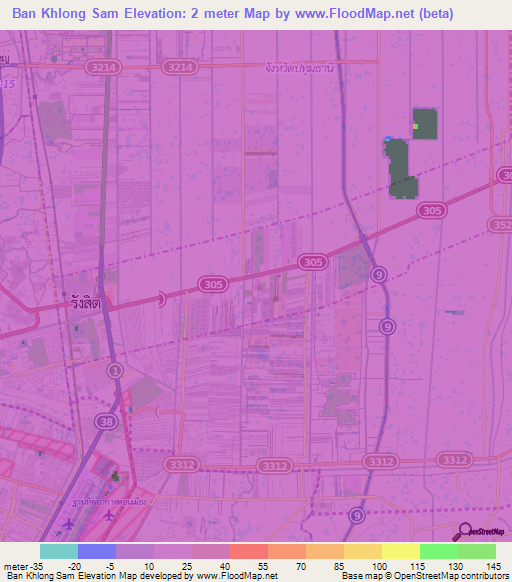Select the teal -35 meter legend swatch
Viewport: 512px width, 582px height.
pos(59,552)
